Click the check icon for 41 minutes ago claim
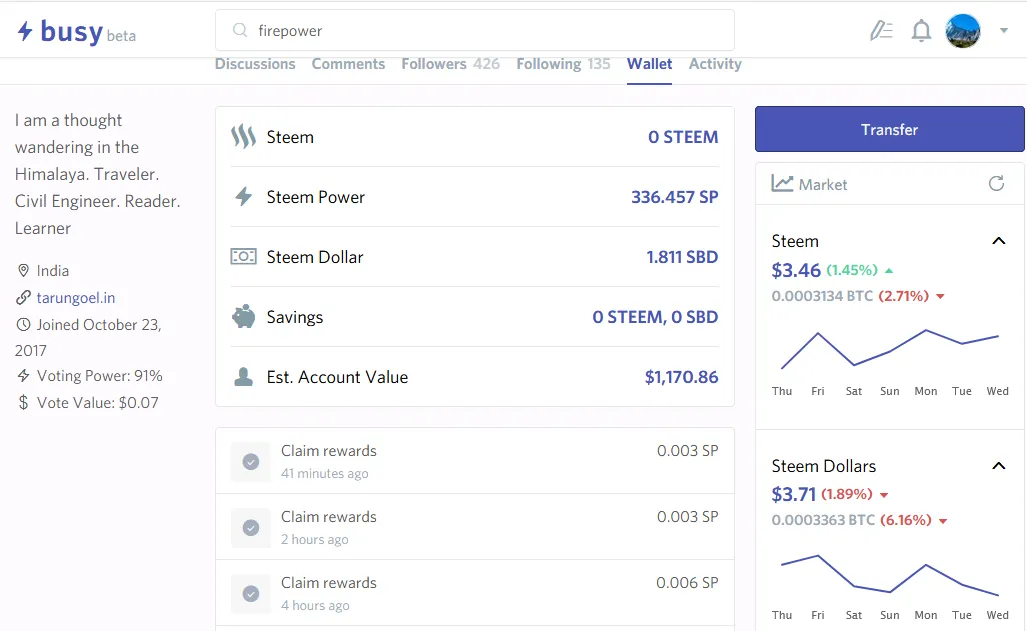The image size is (1027, 631). tap(251, 461)
